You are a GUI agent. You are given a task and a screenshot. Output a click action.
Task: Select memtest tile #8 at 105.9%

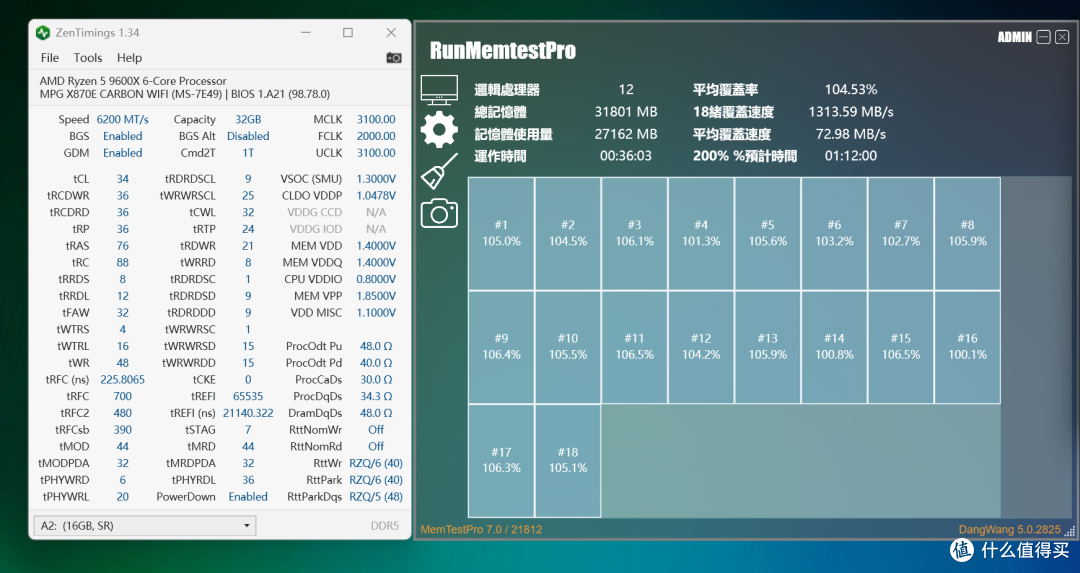click(968, 233)
